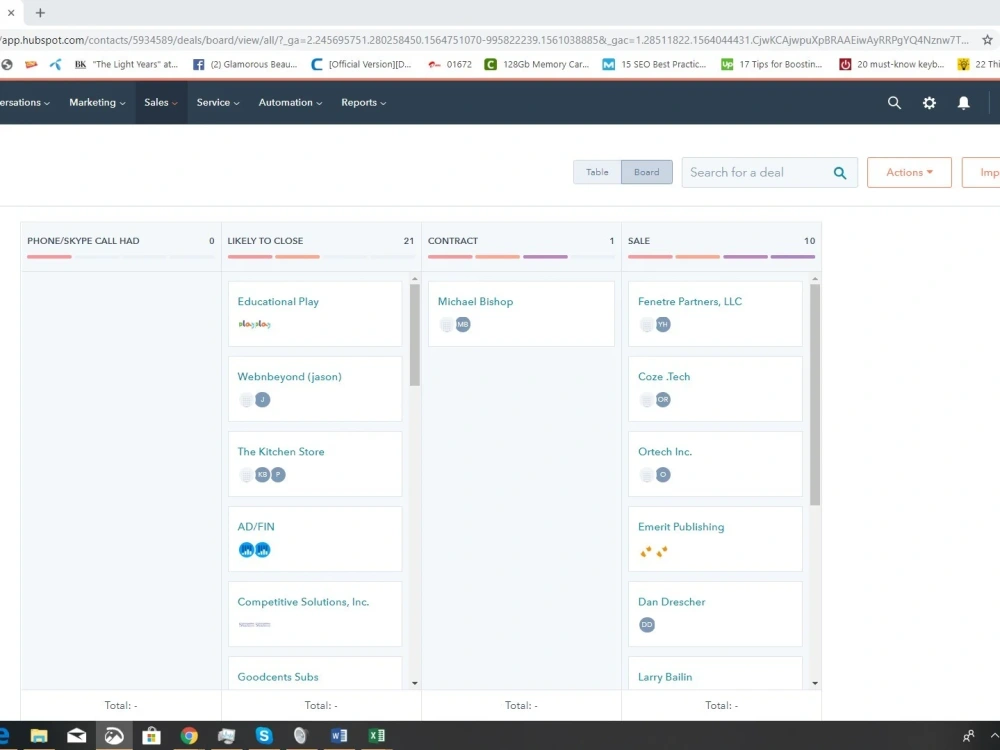Click the 01672 bookmark
Screen dimensions: 1000x750
click(x=450, y=64)
